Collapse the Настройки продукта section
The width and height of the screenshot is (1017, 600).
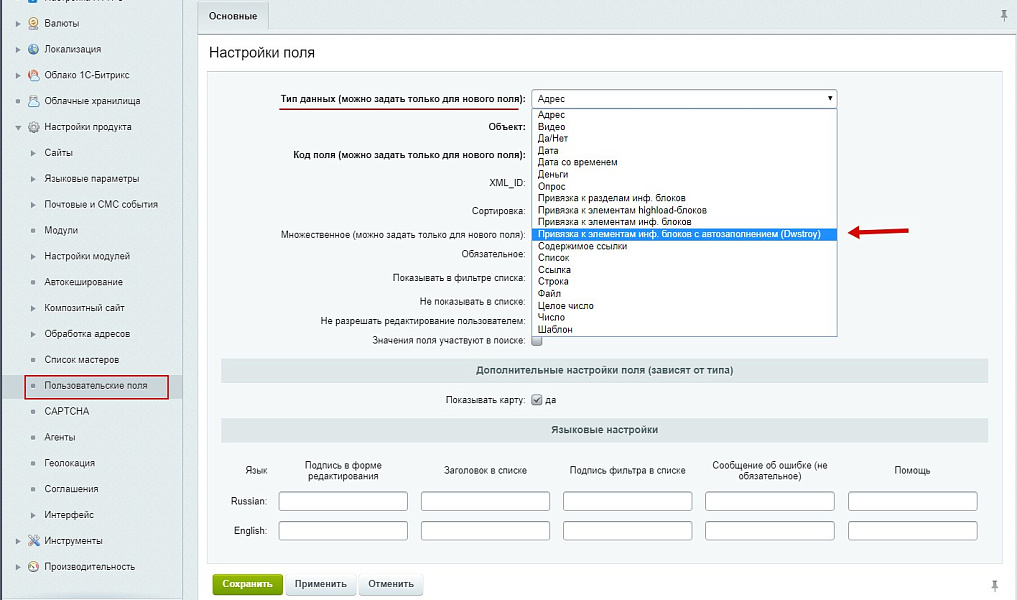(18, 127)
